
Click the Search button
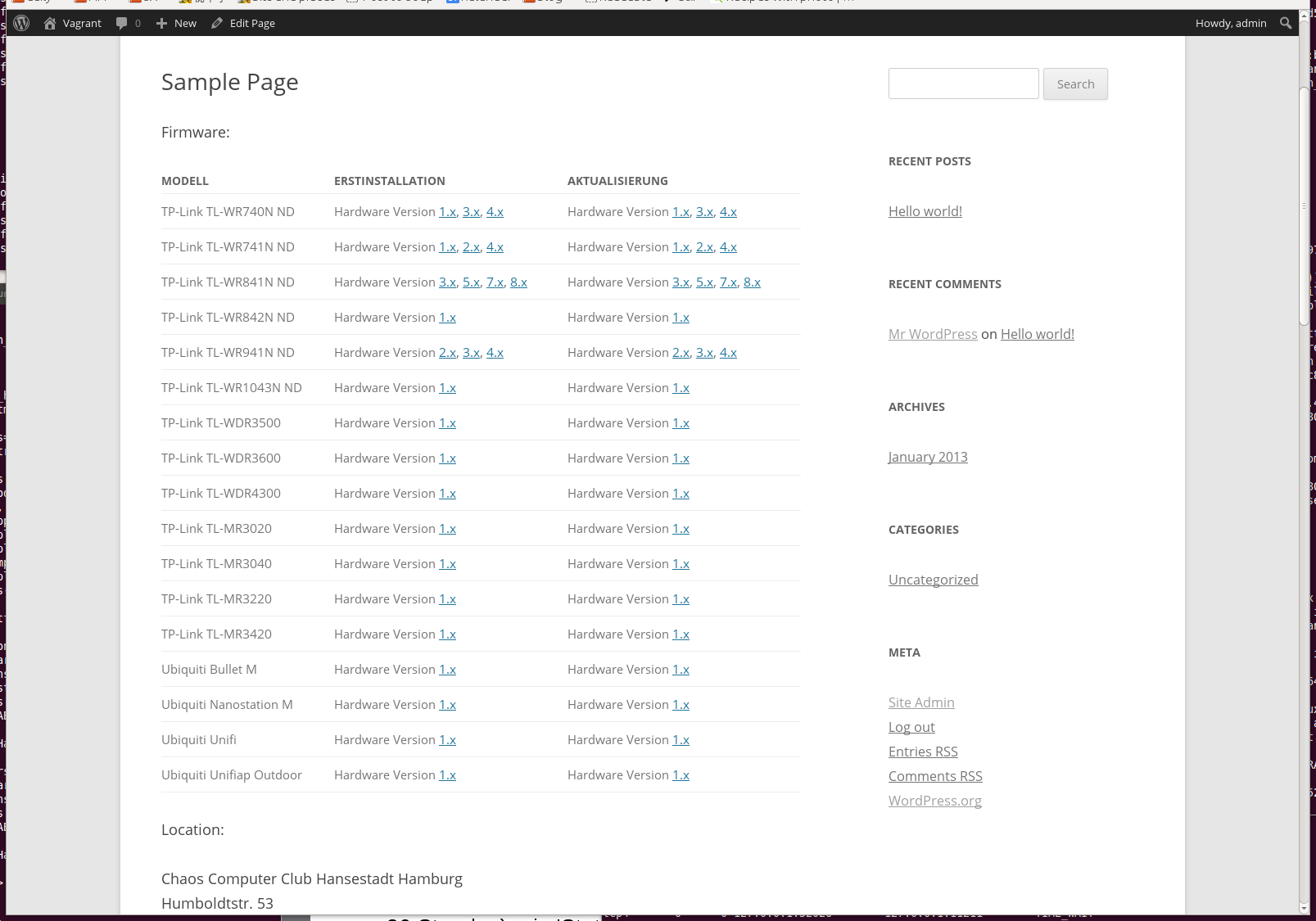pos(1075,84)
